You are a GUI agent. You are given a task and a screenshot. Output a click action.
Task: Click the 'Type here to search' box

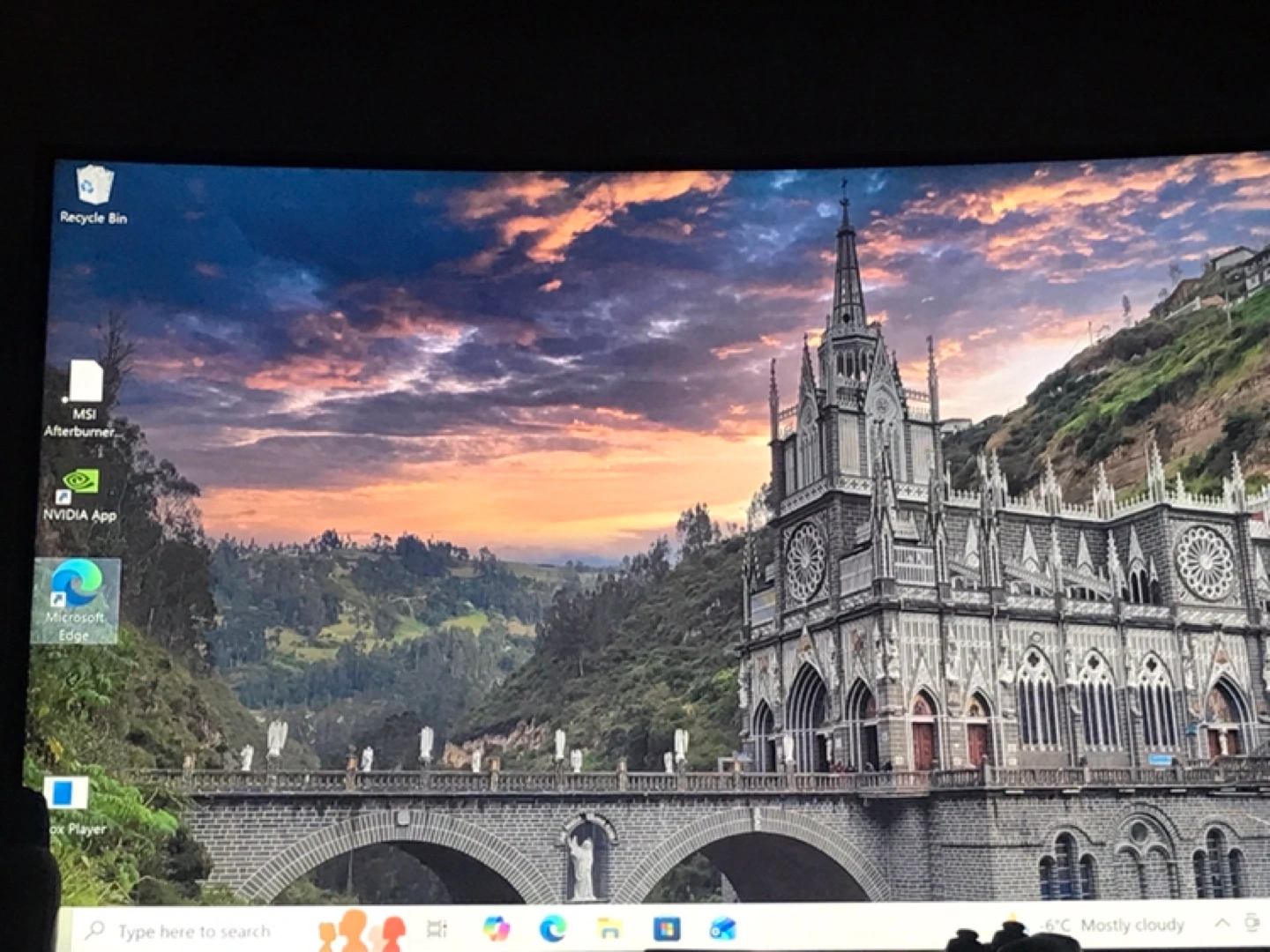(x=194, y=931)
